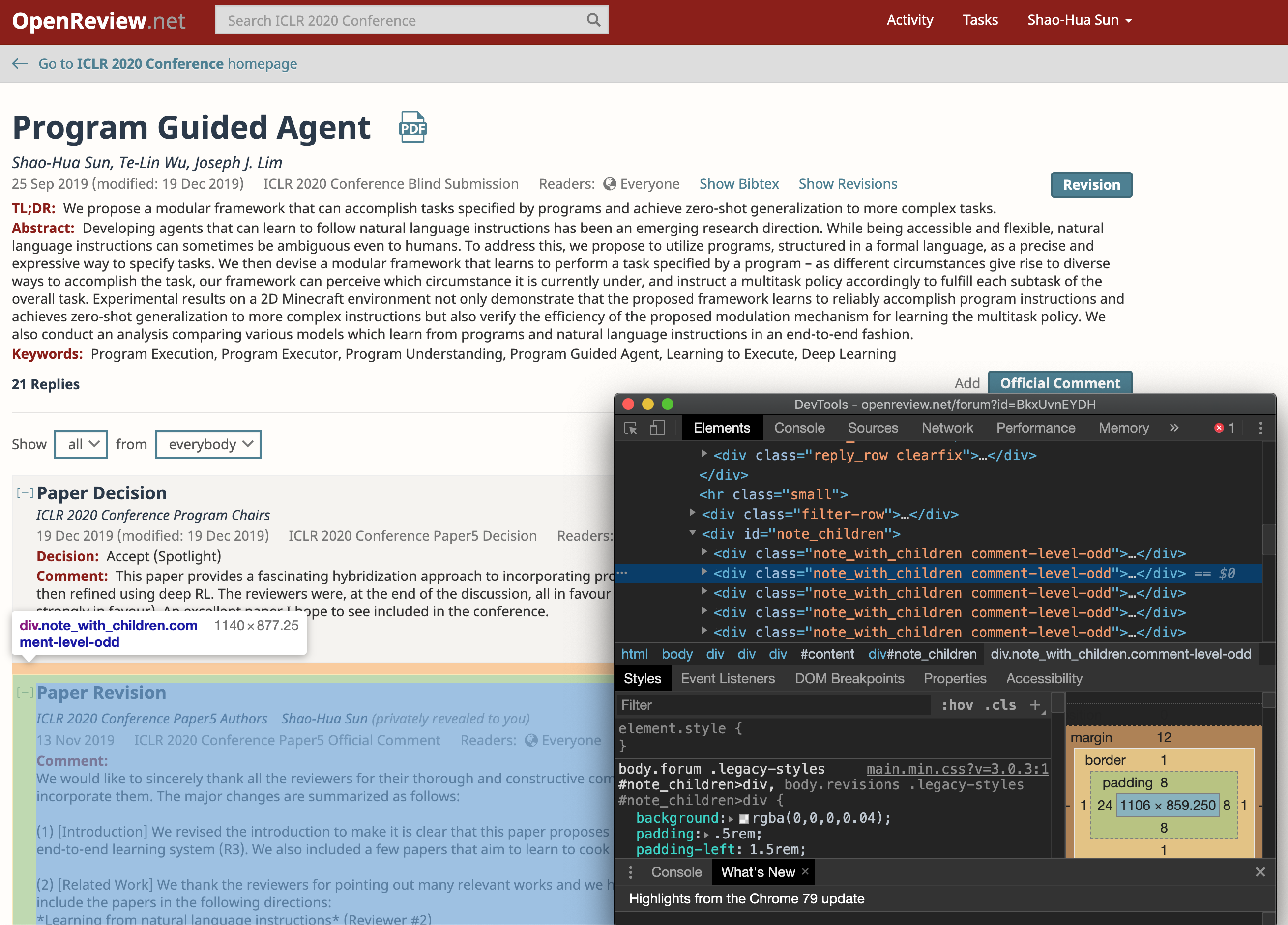Screen dimensions: 1288x925
Task: Open the Event Listeners tab
Action: [x=728, y=679]
